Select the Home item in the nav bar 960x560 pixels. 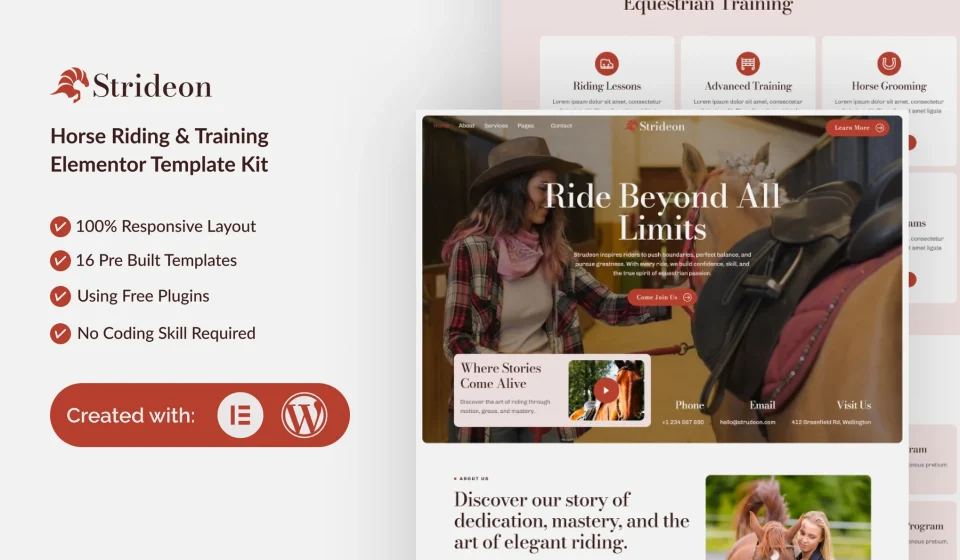(x=440, y=126)
